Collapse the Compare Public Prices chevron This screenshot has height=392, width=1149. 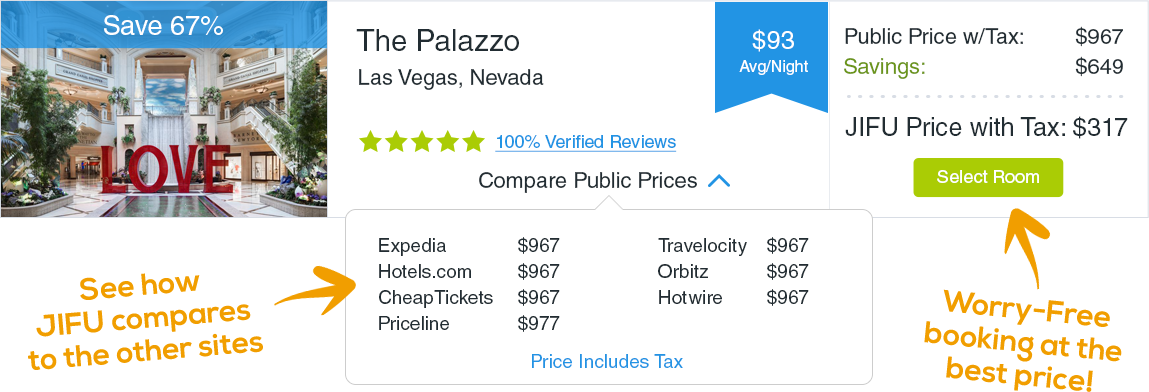[719, 180]
